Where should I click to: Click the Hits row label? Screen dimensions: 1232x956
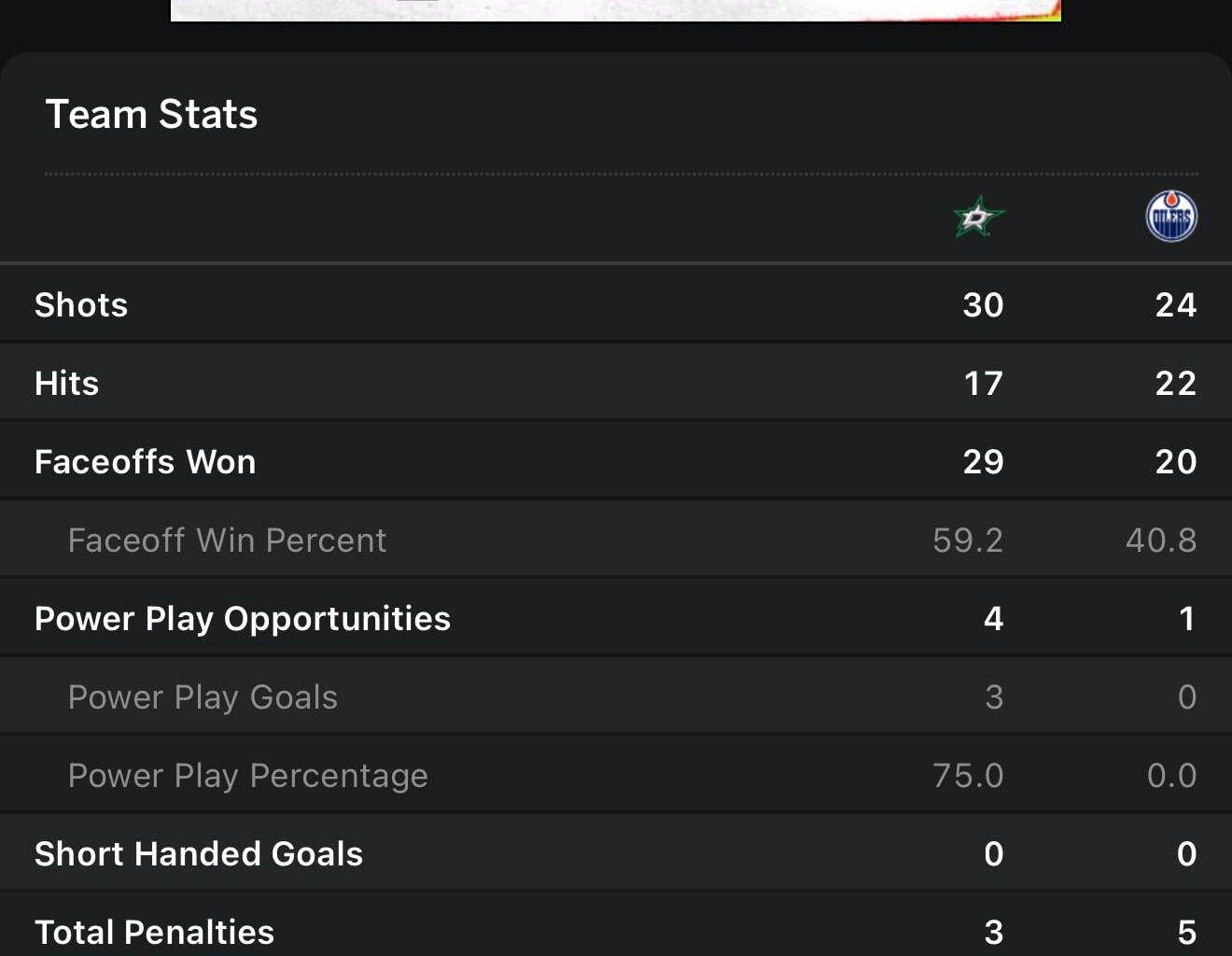coord(66,384)
